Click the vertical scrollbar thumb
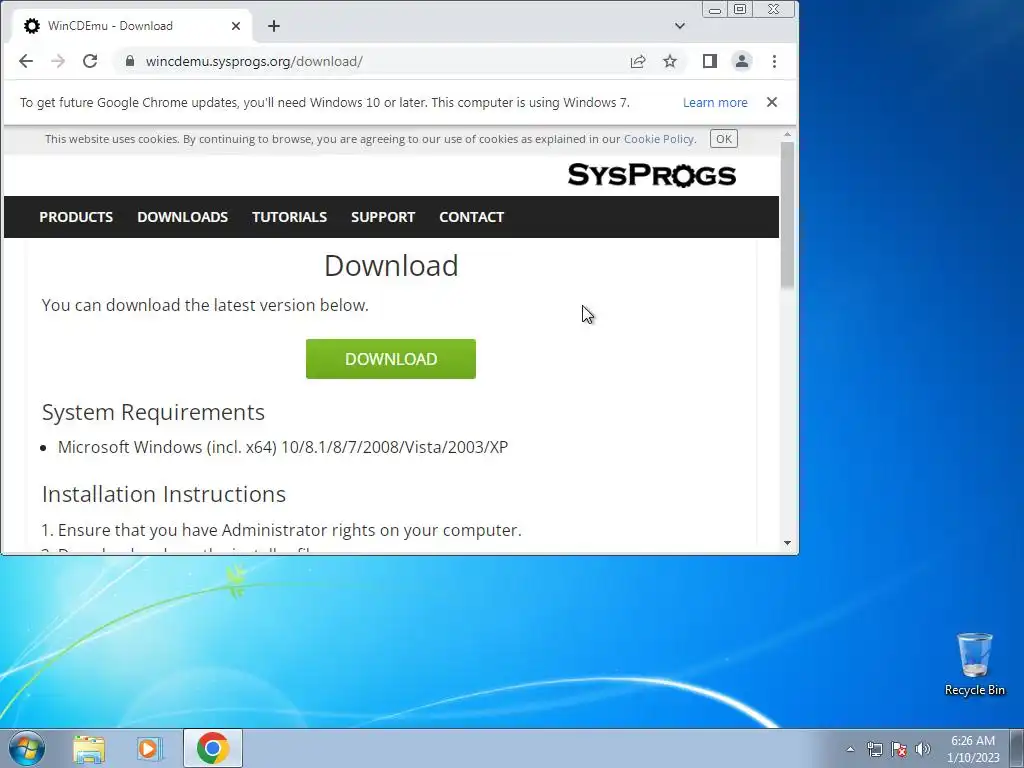The height and width of the screenshot is (768, 1024). (x=787, y=215)
